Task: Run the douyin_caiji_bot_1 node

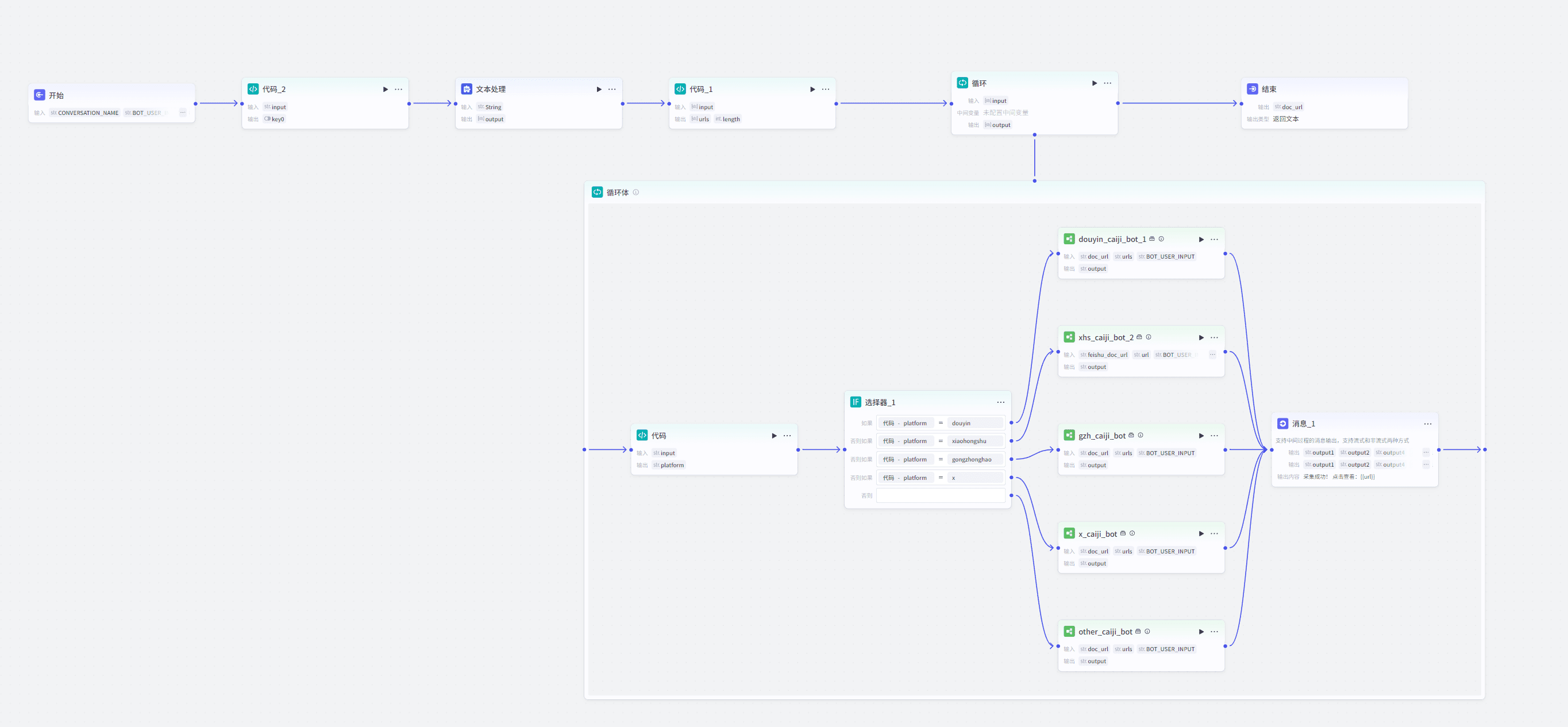Action: click(x=1201, y=239)
